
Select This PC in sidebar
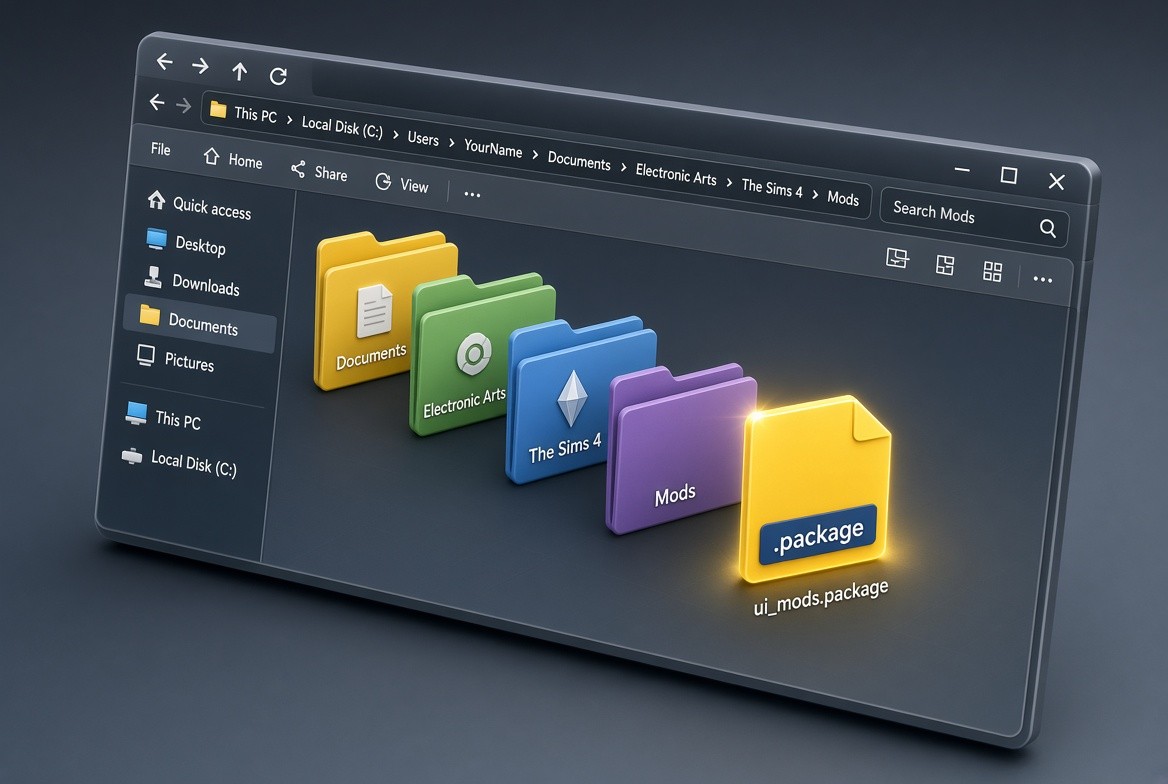coord(163,417)
